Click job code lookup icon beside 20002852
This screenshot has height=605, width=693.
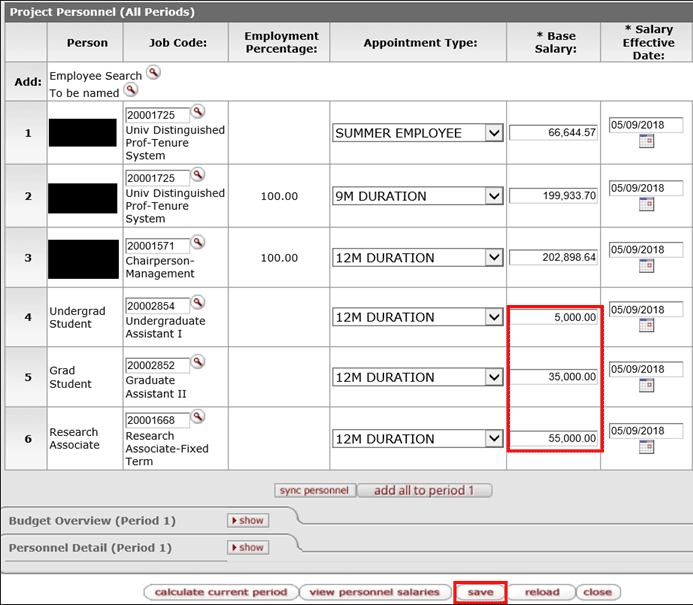point(198,361)
